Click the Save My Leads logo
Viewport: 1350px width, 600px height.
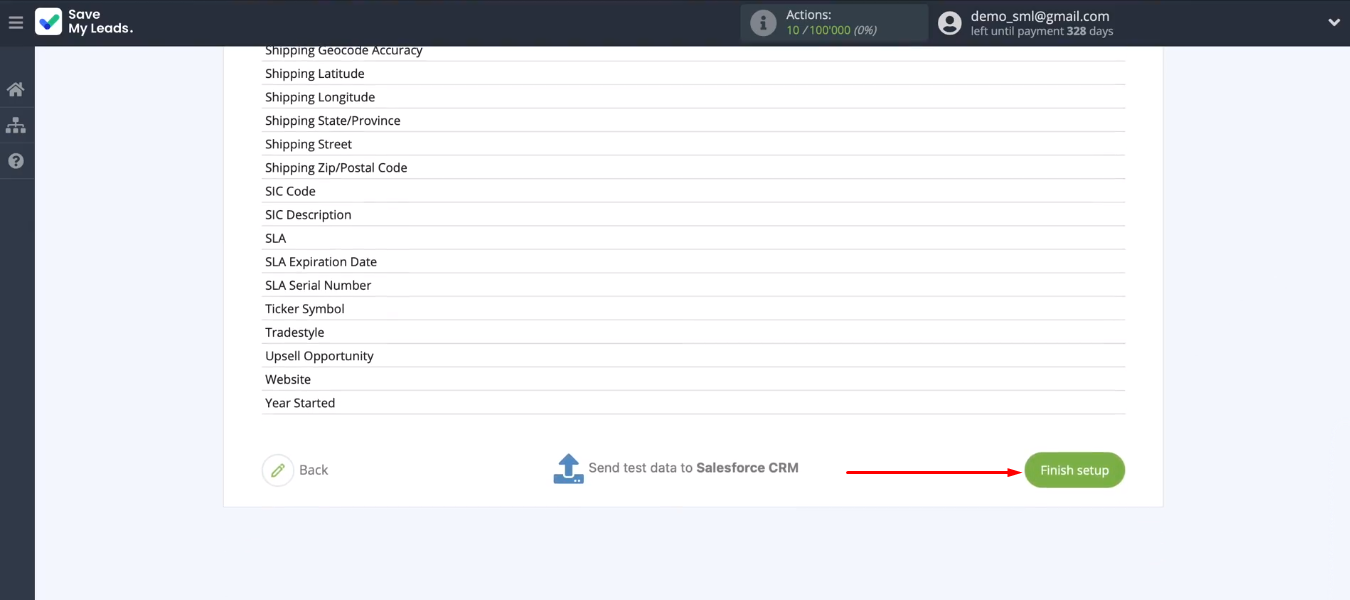pos(84,22)
